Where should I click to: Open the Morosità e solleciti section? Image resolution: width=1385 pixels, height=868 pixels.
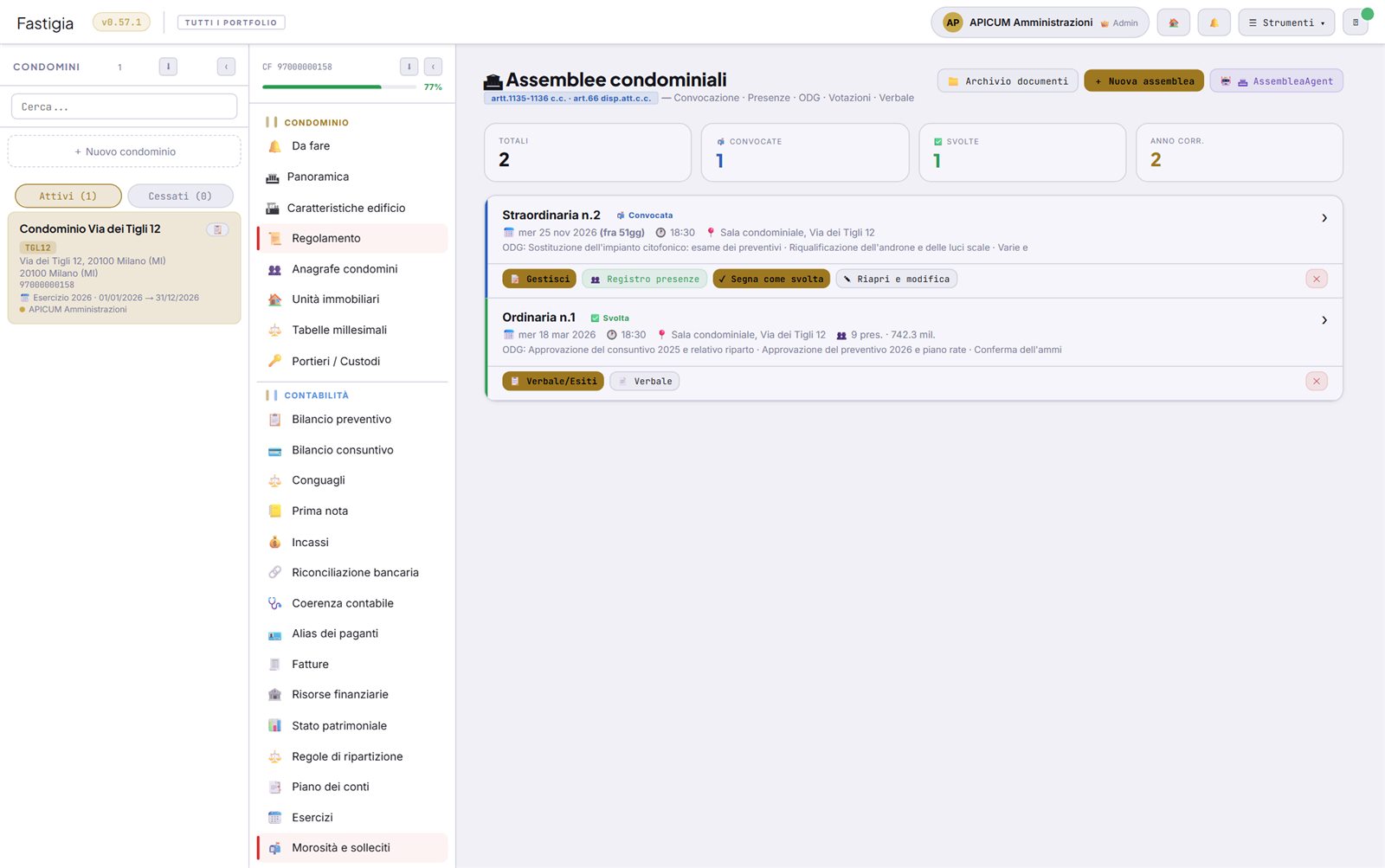(352, 848)
